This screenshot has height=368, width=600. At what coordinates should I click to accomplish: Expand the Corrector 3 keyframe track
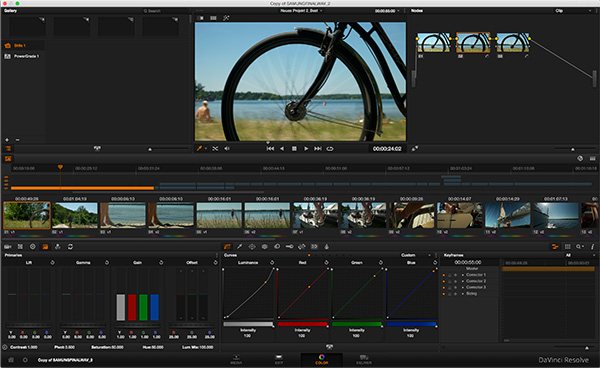463,287
